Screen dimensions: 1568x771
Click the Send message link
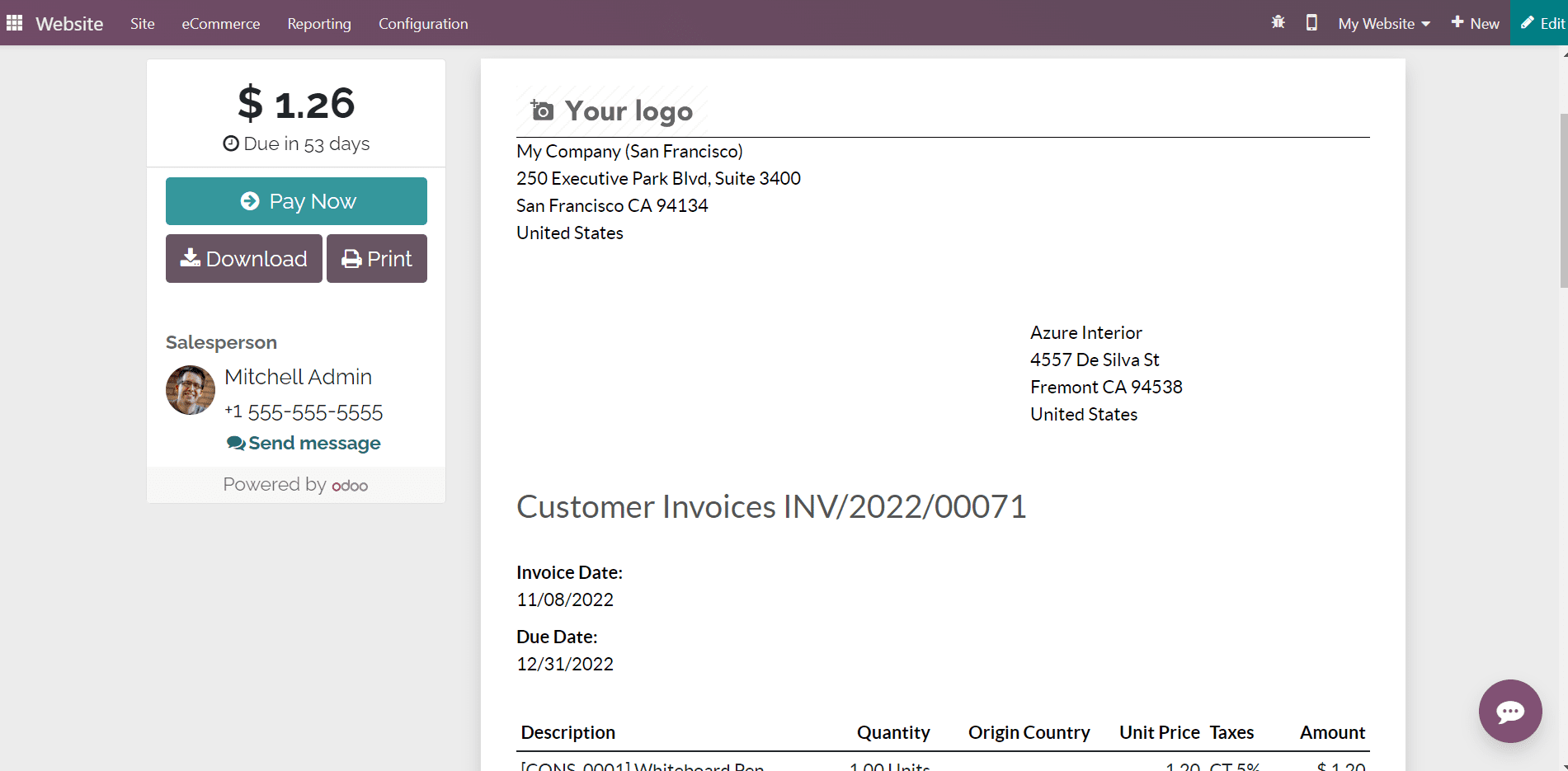pos(304,444)
